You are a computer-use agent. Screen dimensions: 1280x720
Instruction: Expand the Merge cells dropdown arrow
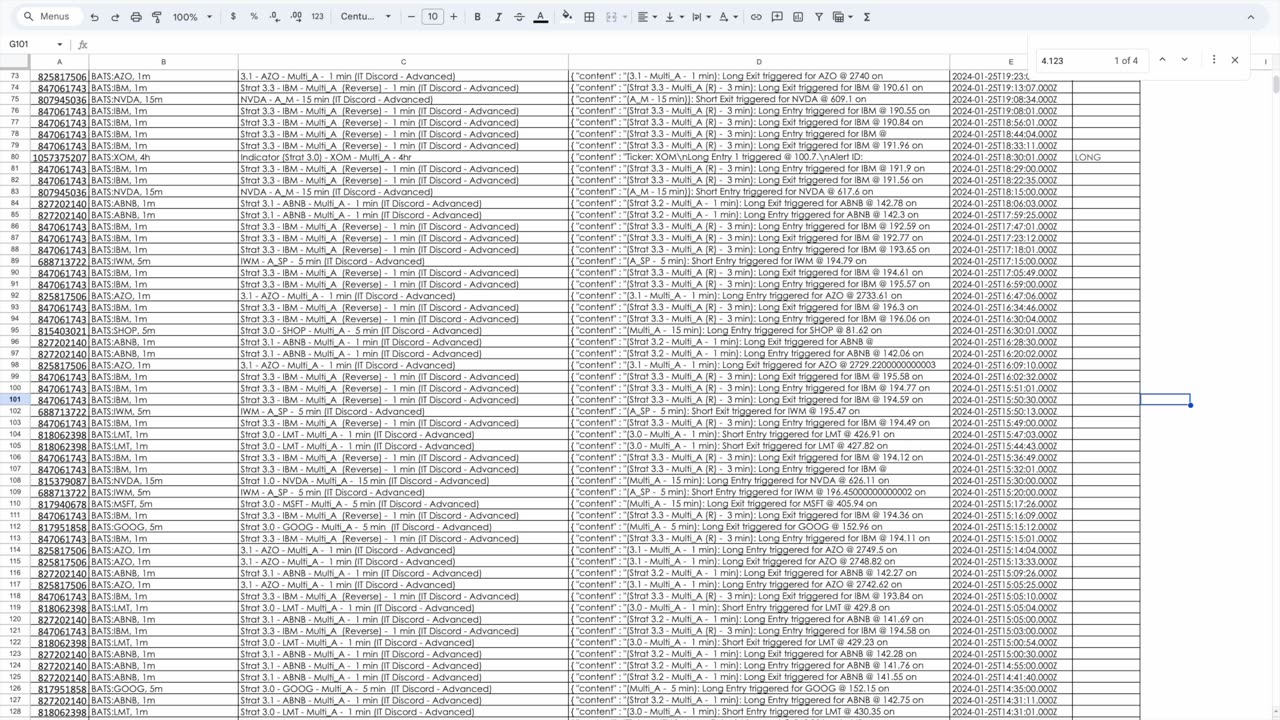[x=623, y=17]
